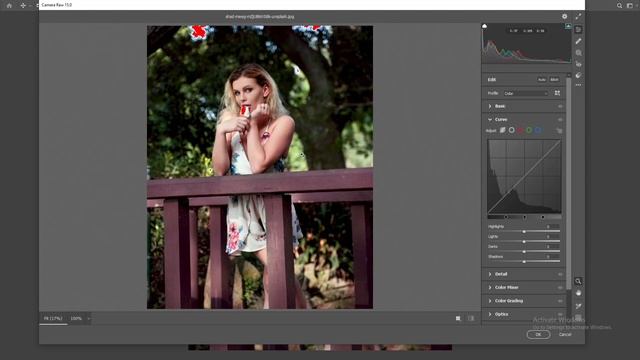Image resolution: width=640 pixels, height=360 pixels.
Task: Click Photoshop workspace switcher icon at top right
Action: 630,6
